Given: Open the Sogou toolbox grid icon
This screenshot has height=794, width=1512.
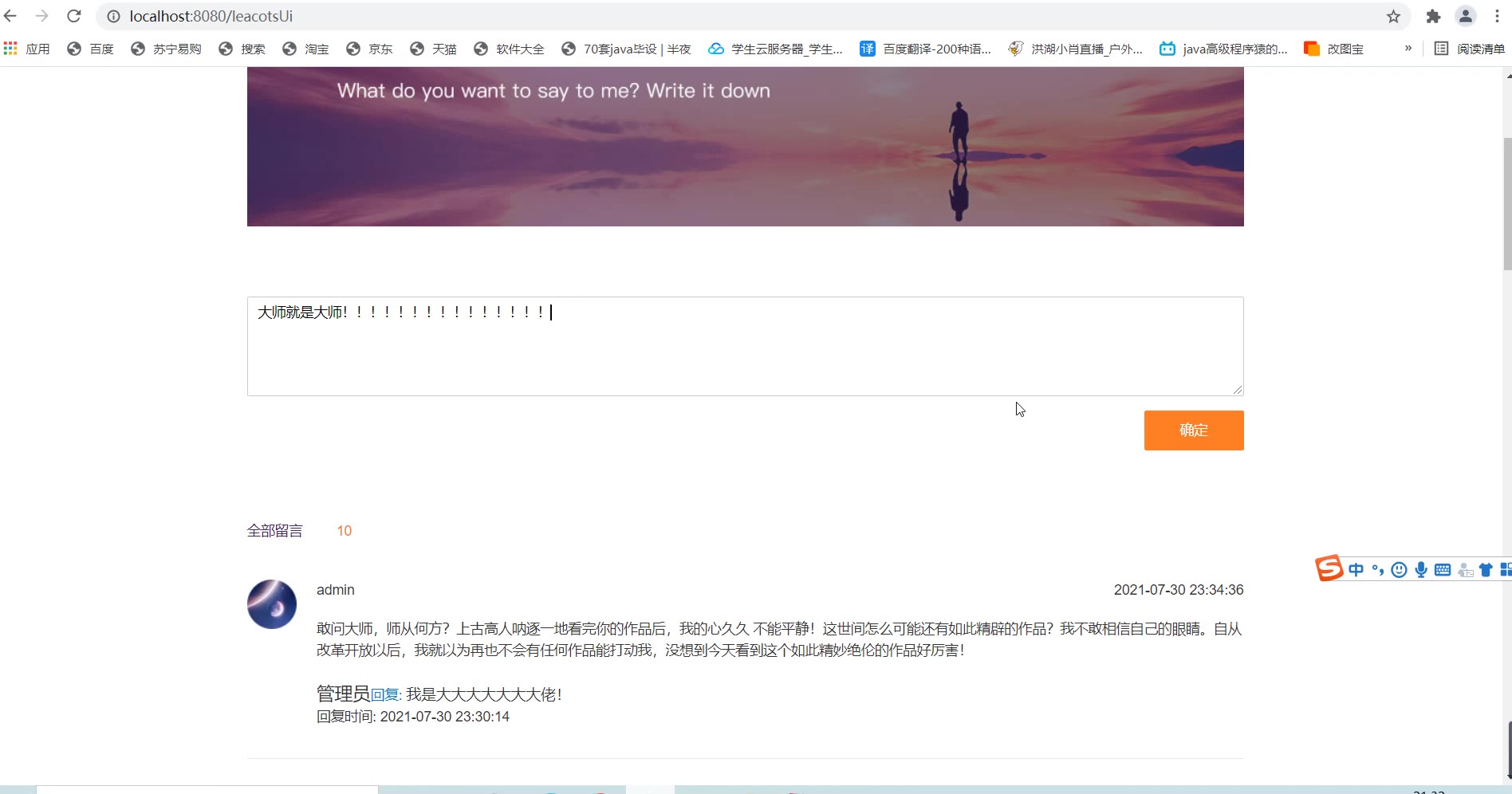Looking at the screenshot, I should click(x=1506, y=570).
